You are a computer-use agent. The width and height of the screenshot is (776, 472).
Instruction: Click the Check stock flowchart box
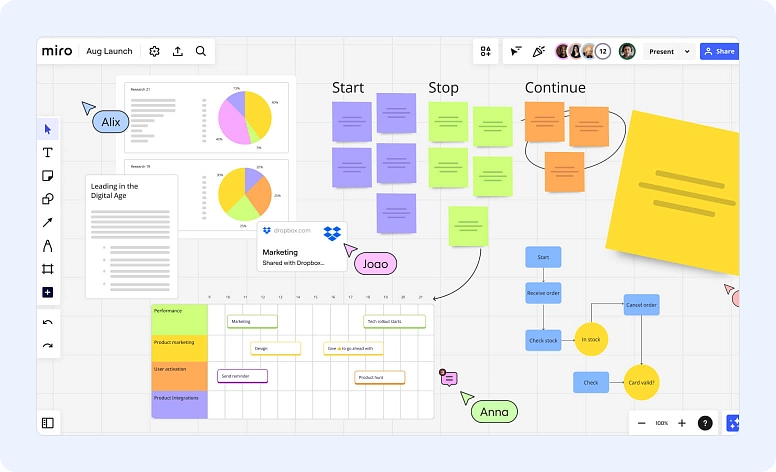(543, 340)
